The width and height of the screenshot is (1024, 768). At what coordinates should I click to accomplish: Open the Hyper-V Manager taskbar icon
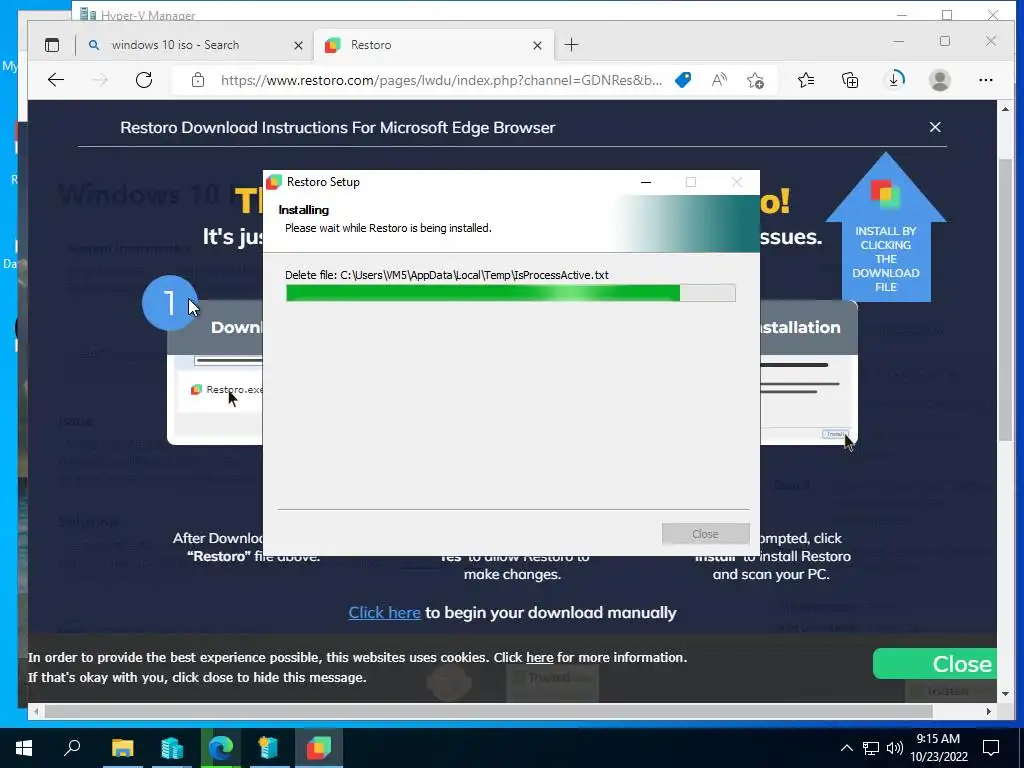pos(172,748)
